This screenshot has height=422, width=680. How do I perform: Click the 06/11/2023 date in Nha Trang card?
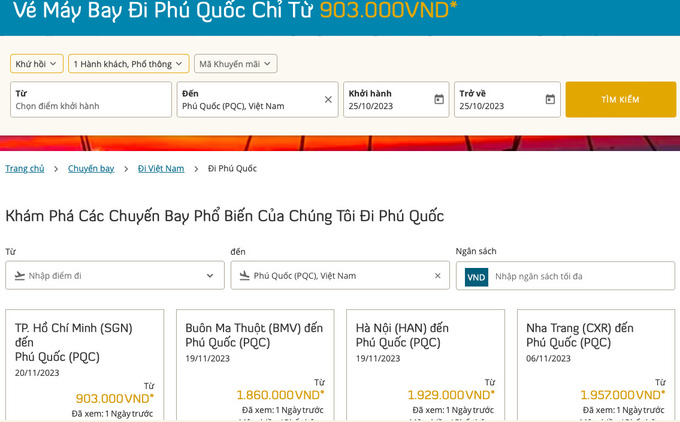[x=548, y=358]
